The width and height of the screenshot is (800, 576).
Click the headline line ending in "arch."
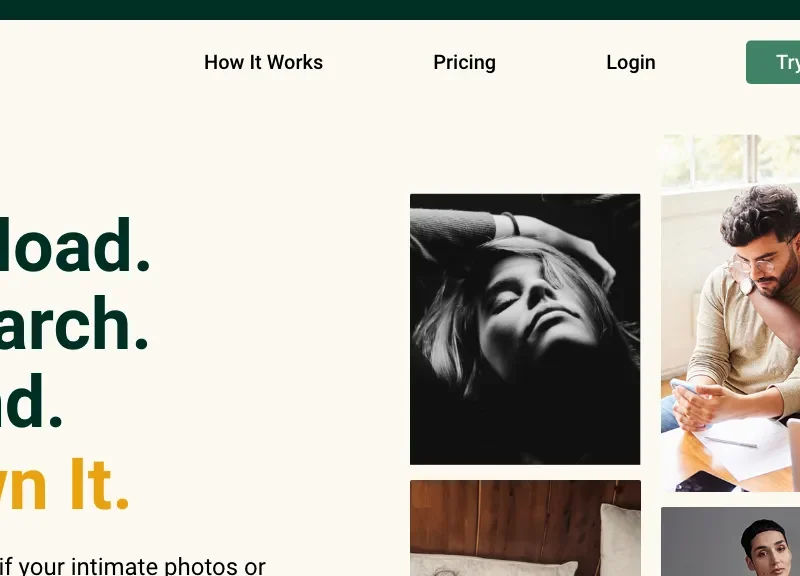click(x=73, y=323)
